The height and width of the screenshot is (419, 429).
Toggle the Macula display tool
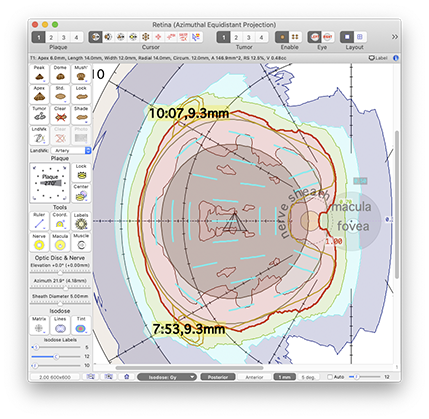point(60,242)
